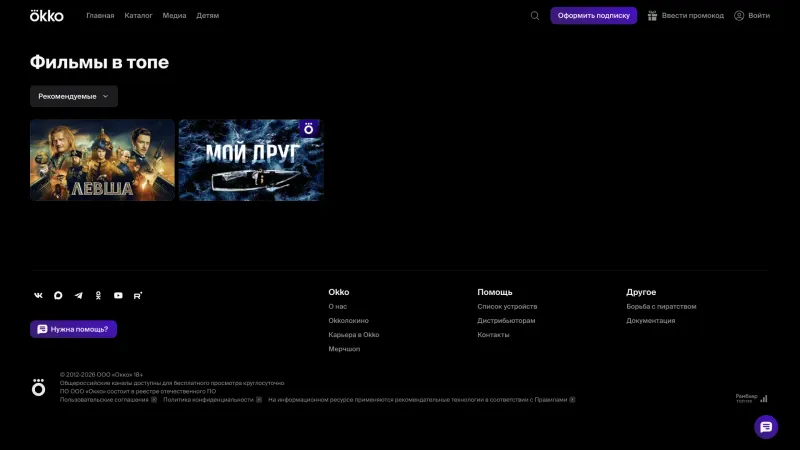The width and height of the screenshot is (800, 450).
Task: Open the Дистрибьюторам footer link
Action: [506, 321]
